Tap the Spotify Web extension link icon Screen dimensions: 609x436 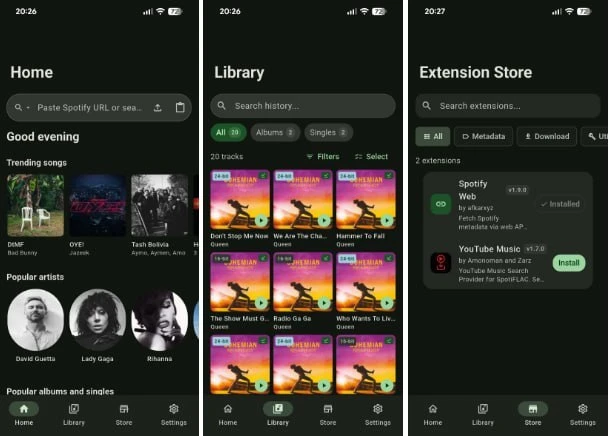[x=441, y=204]
